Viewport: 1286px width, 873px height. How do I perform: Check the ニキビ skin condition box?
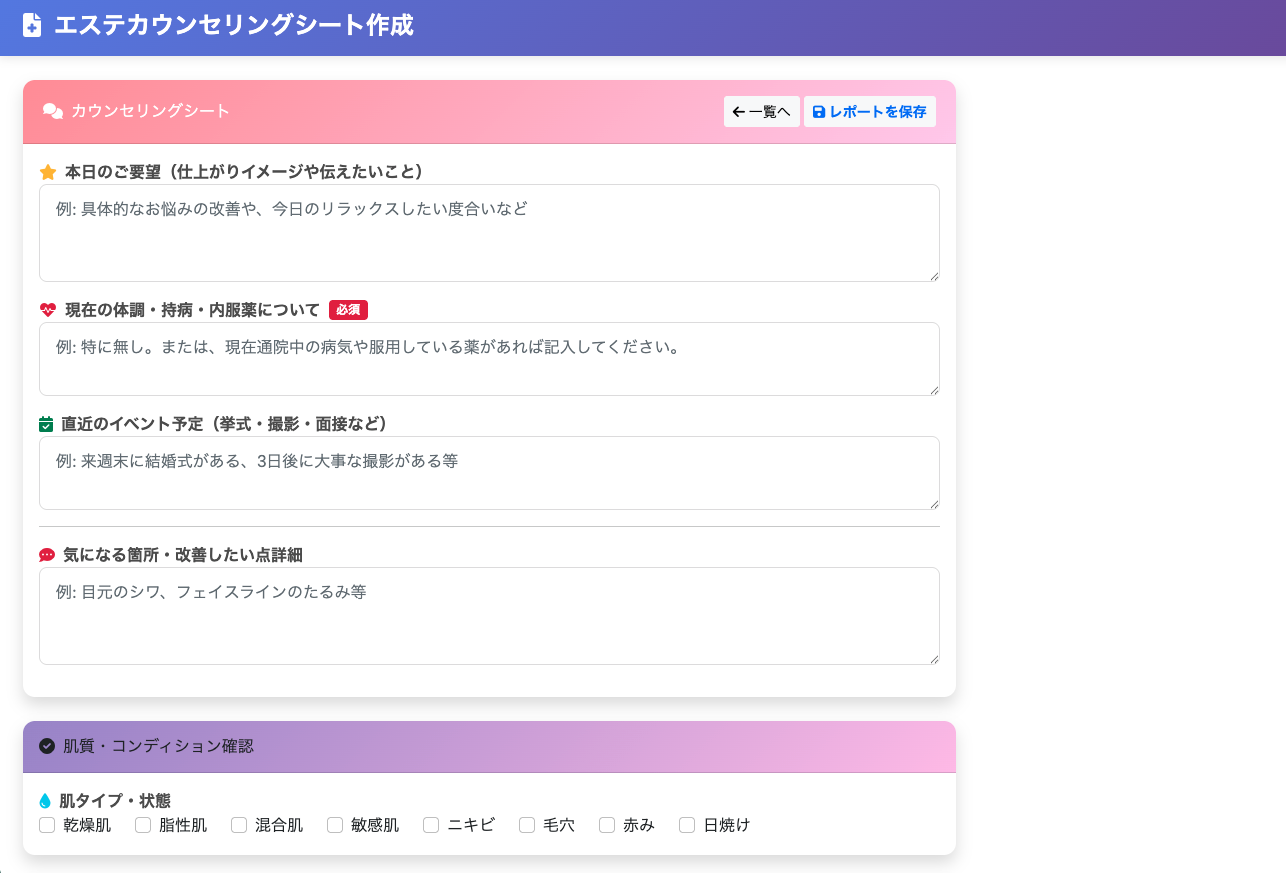430,824
